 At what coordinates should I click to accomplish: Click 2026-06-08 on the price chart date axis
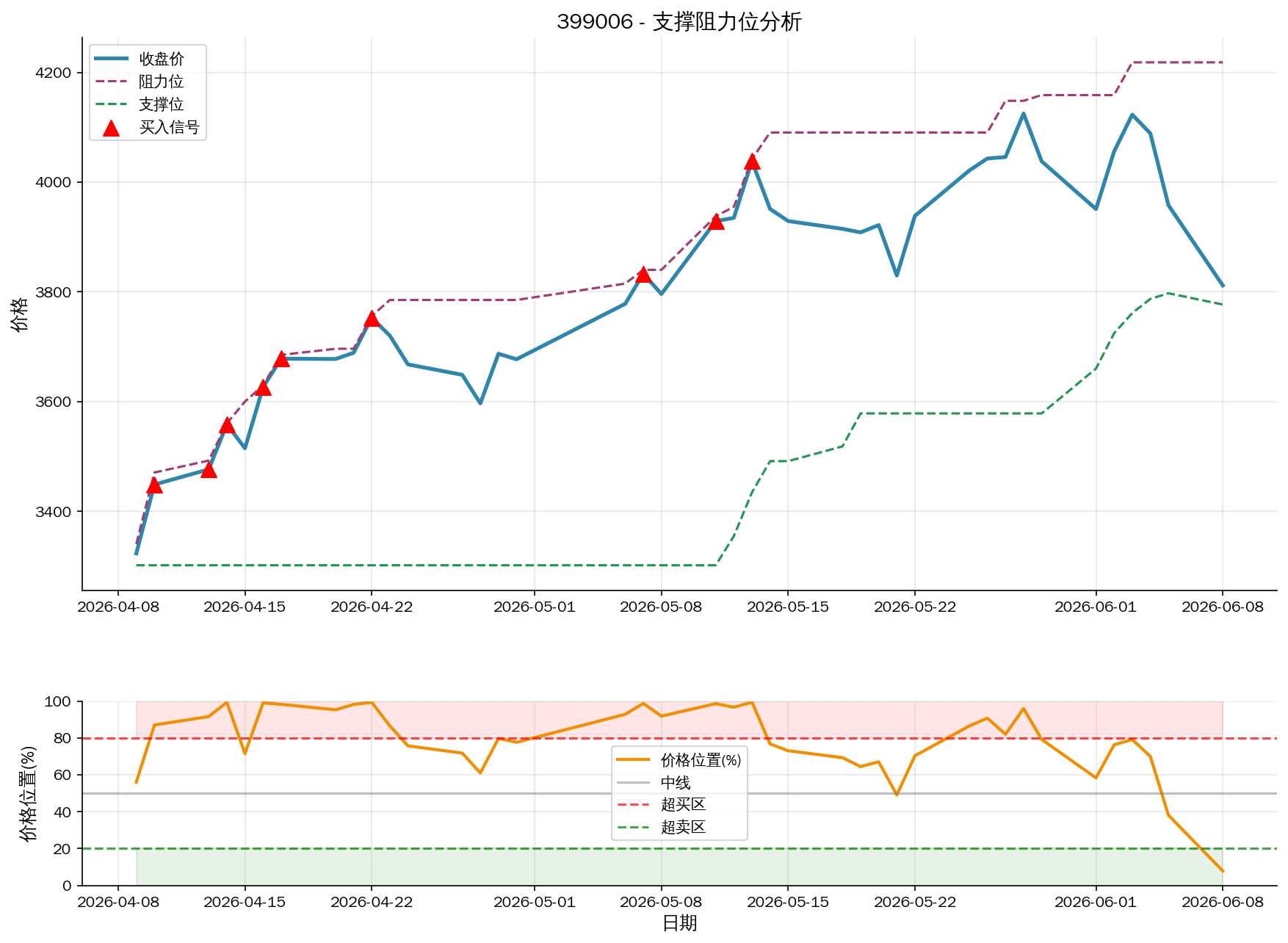click(1223, 607)
